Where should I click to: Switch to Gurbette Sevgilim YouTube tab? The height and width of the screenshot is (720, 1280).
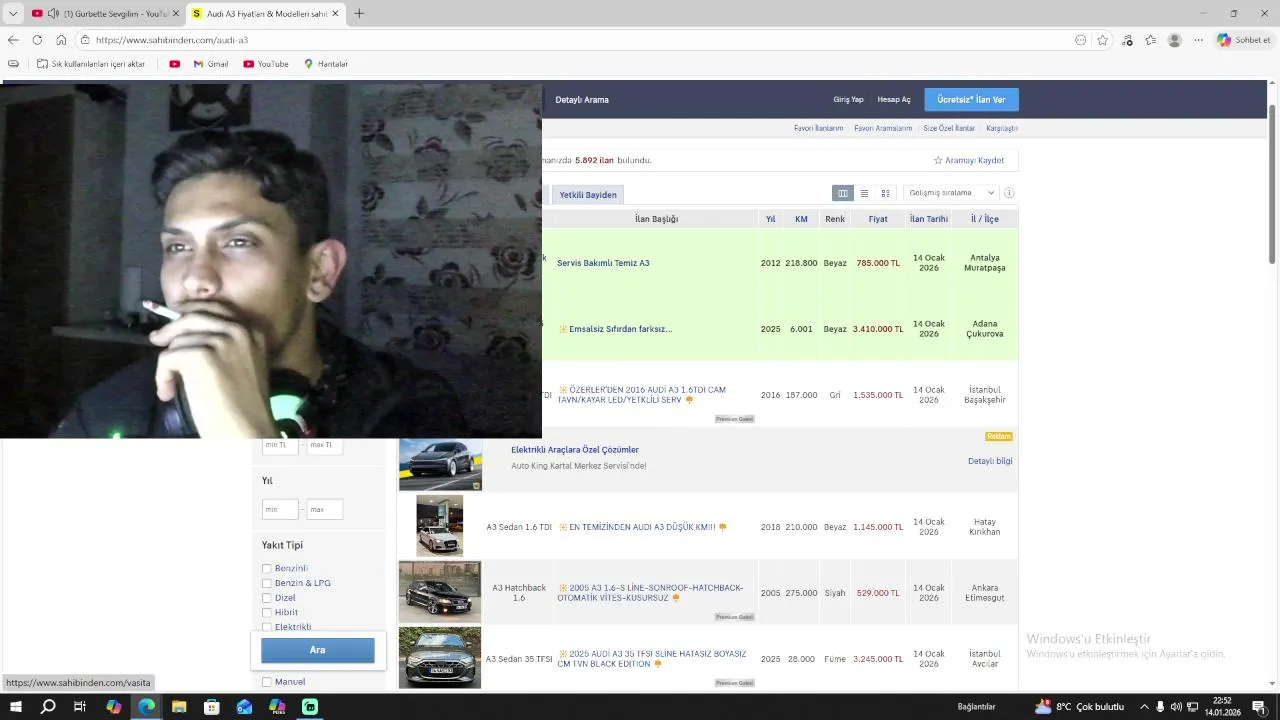(105, 14)
